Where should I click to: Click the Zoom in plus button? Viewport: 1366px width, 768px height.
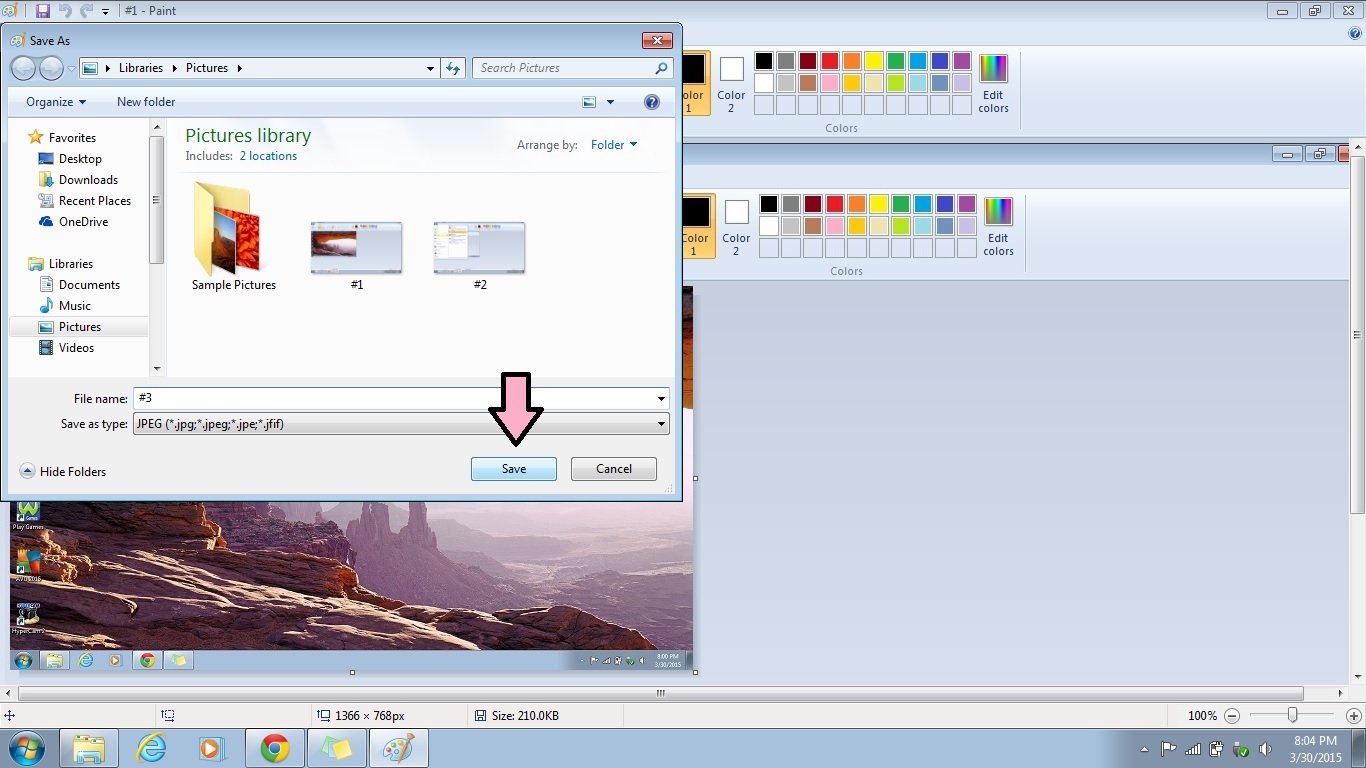pos(1354,716)
